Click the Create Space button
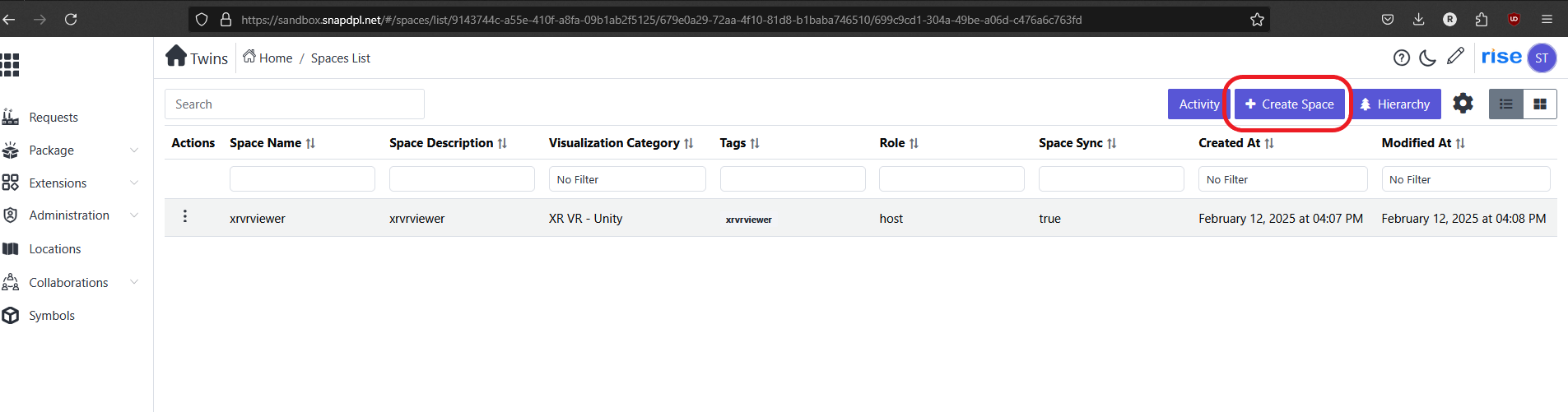 [x=1289, y=104]
